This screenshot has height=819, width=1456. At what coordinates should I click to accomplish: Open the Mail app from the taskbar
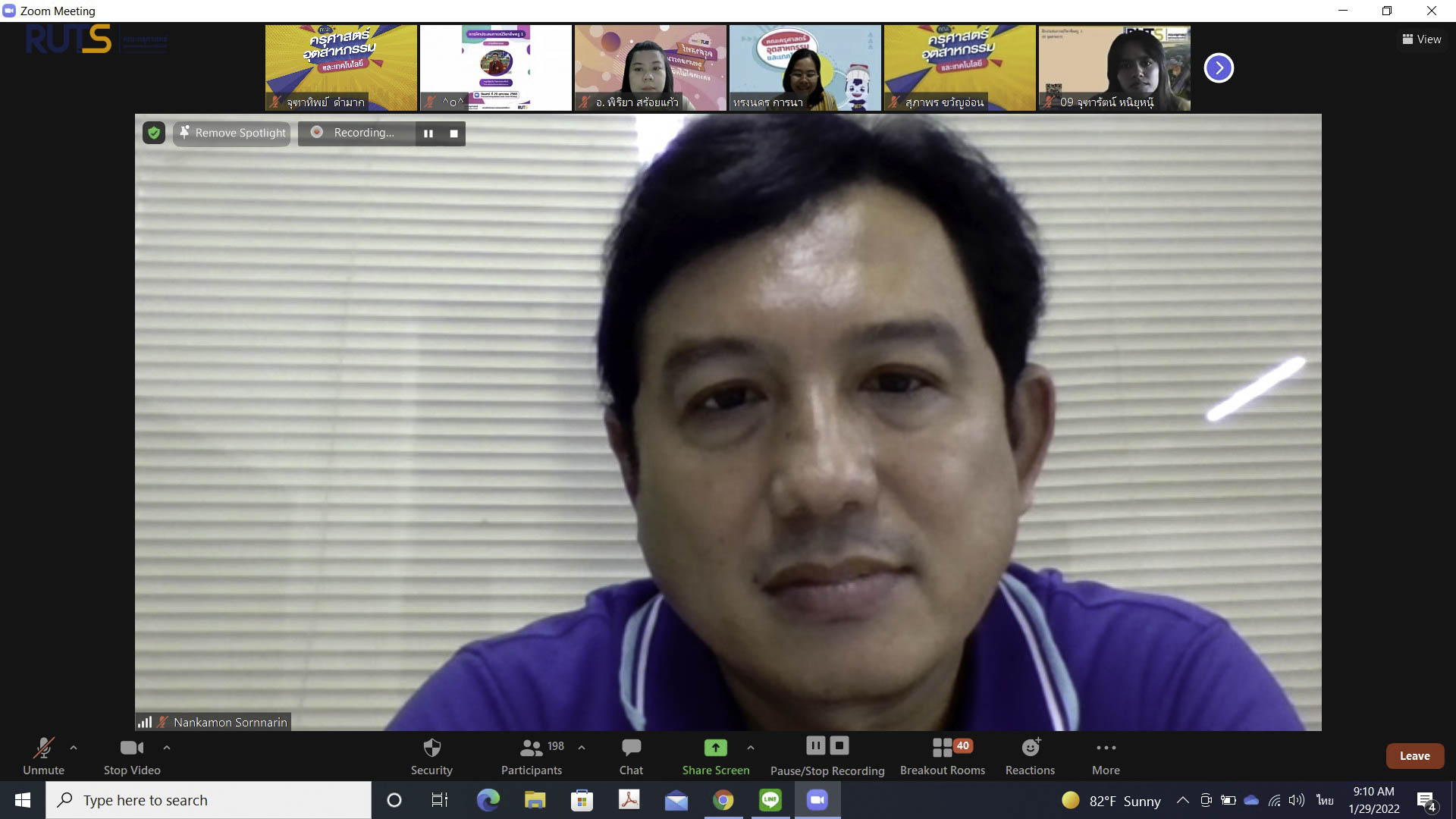tap(676, 800)
